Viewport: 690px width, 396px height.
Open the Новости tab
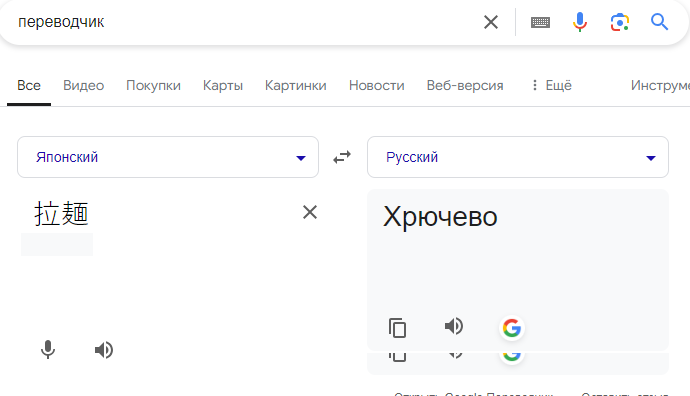(377, 85)
